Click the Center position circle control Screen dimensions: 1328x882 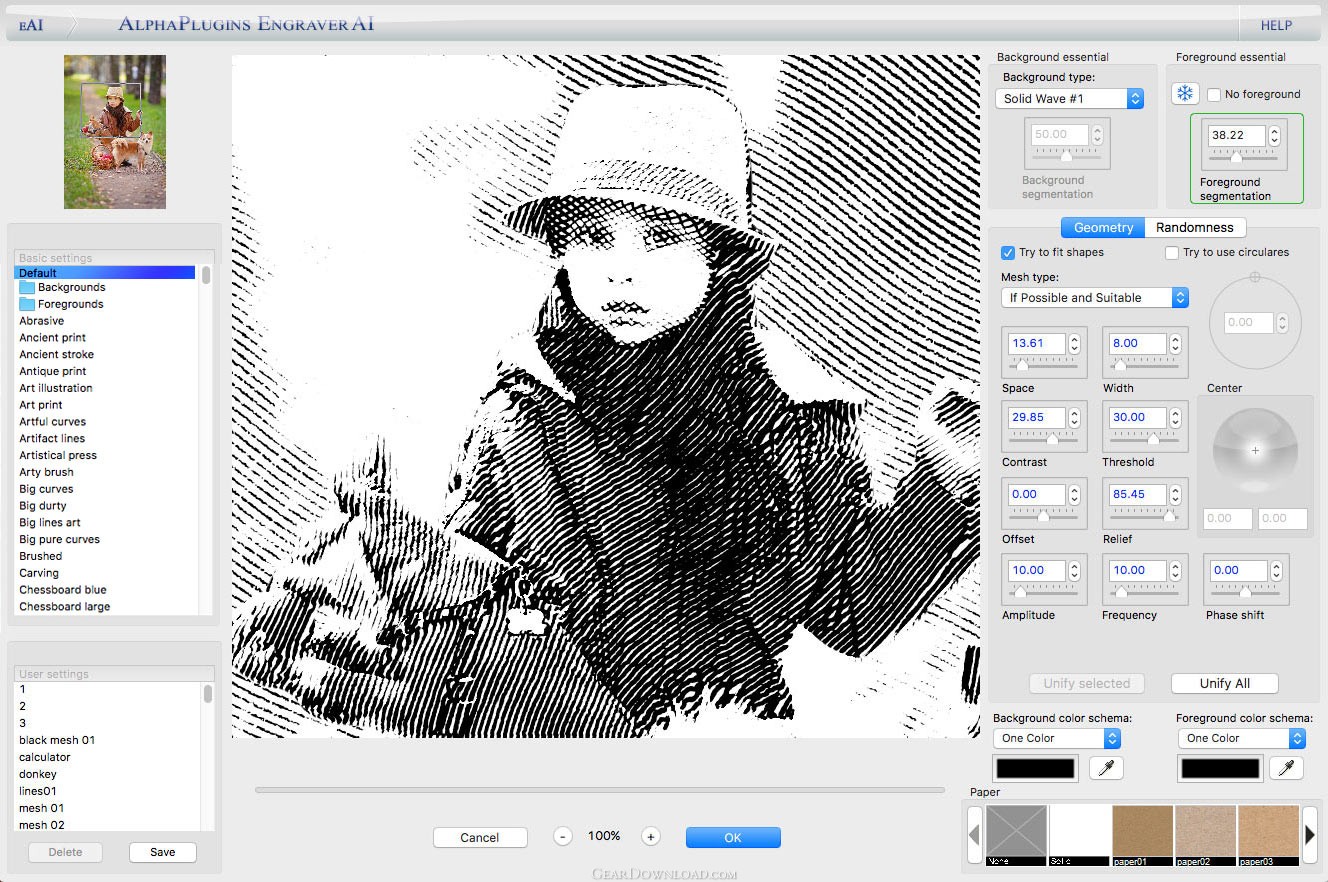click(1255, 323)
